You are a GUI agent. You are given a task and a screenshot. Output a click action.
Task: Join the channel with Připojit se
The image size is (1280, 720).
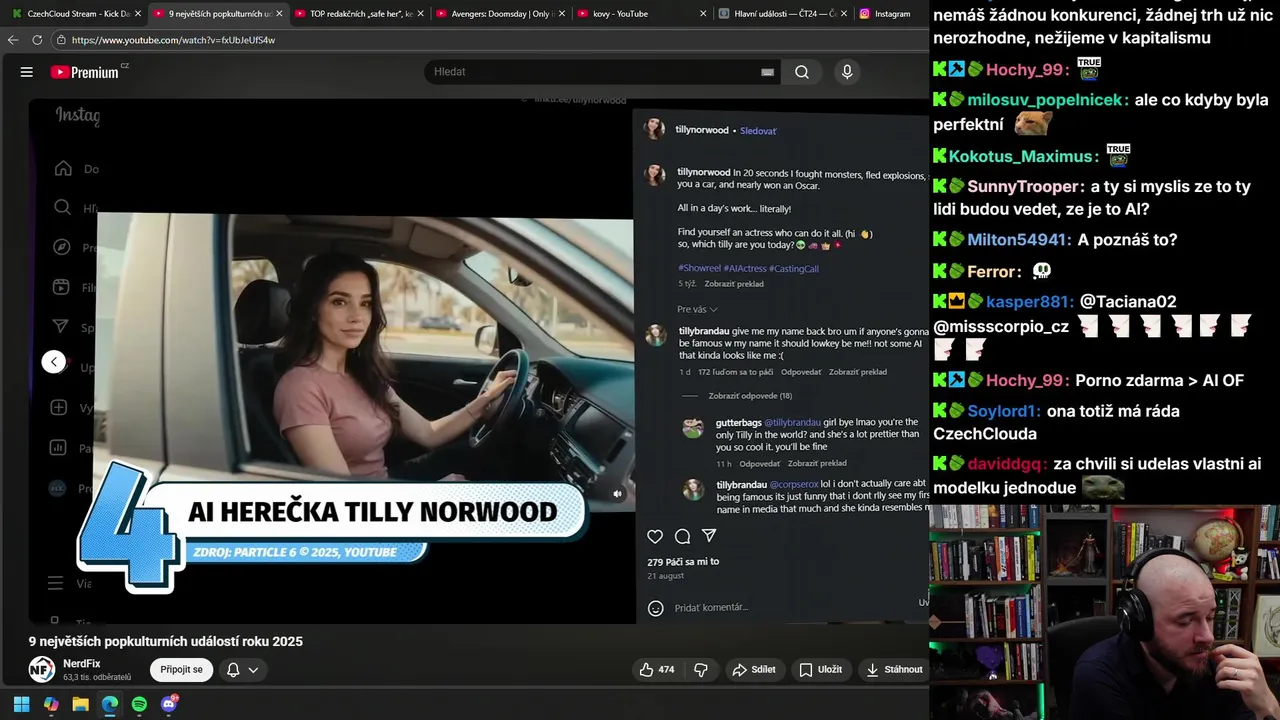coord(182,670)
